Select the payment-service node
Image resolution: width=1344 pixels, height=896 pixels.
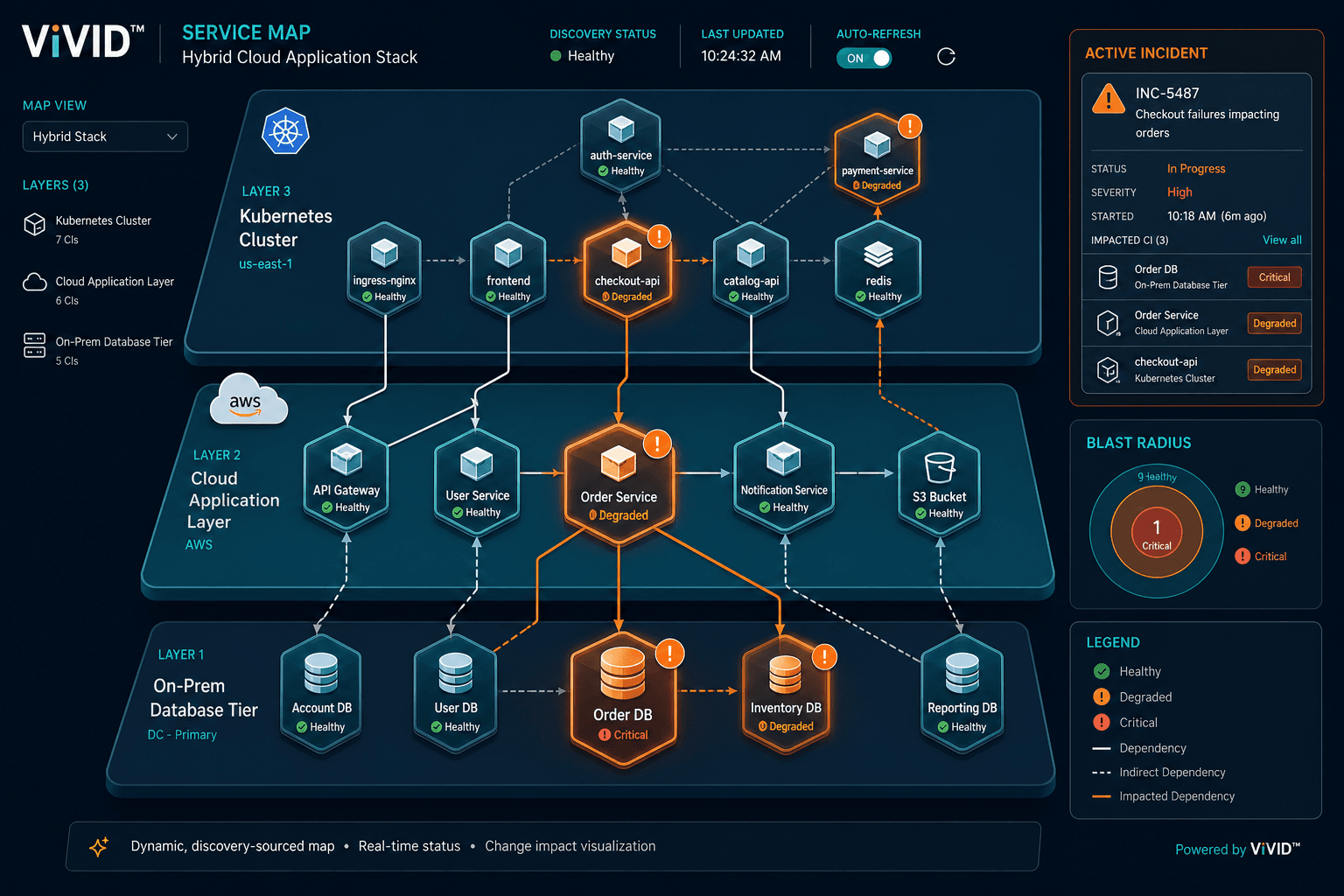point(877,157)
